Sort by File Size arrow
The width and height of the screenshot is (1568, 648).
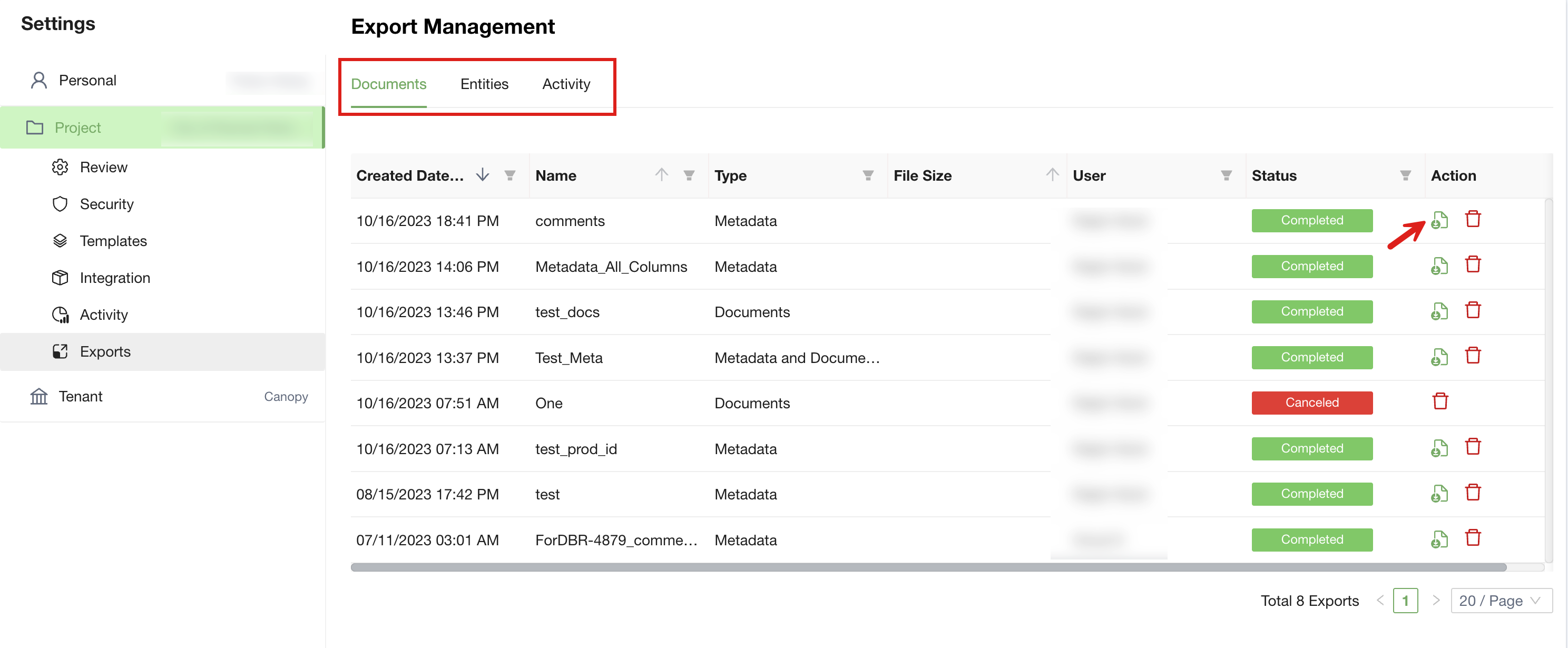tap(1051, 174)
